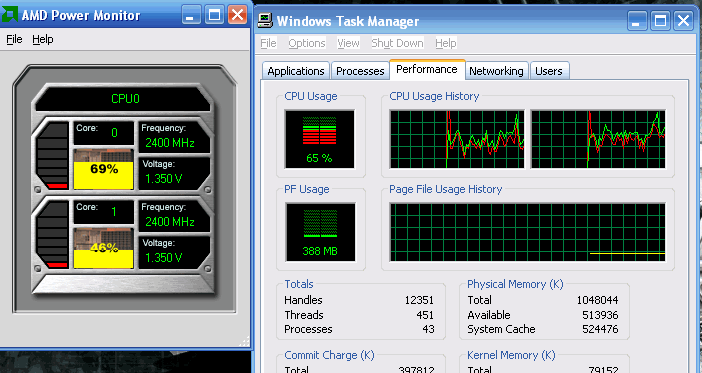Maximize the Windows Task Manager window
The image size is (702, 373).
[x=660, y=21]
